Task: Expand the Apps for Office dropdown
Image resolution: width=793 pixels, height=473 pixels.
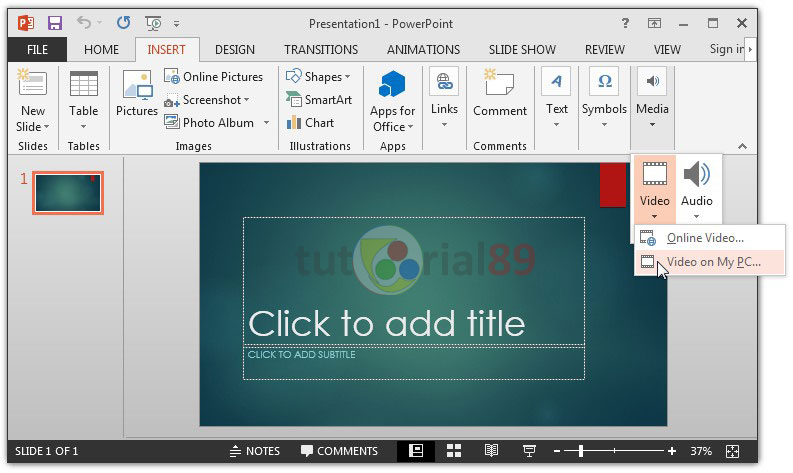Action: click(392, 119)
